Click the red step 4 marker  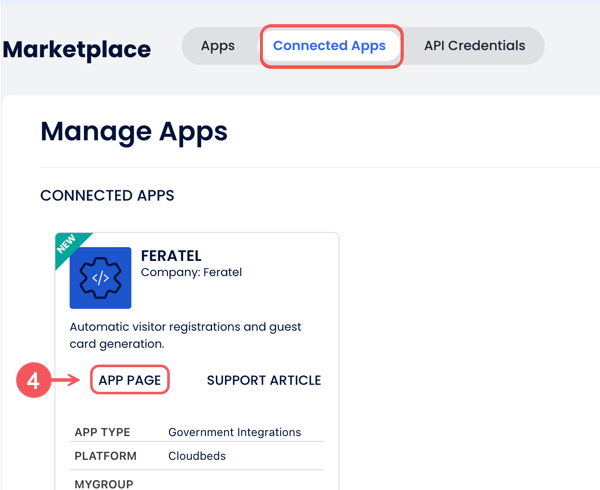pyautogui.click(x=32, y=381)
